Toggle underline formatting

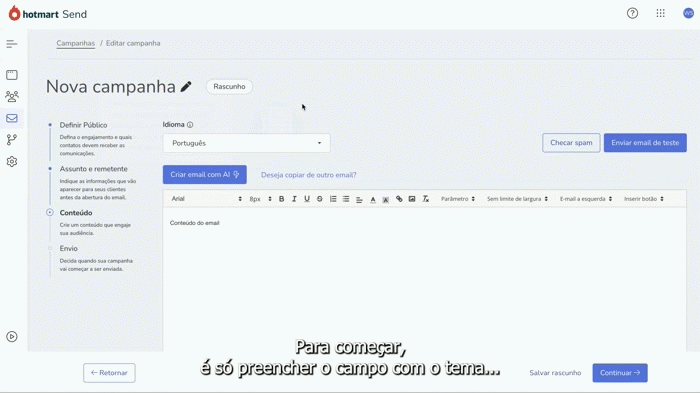click(x=307, y=199)
